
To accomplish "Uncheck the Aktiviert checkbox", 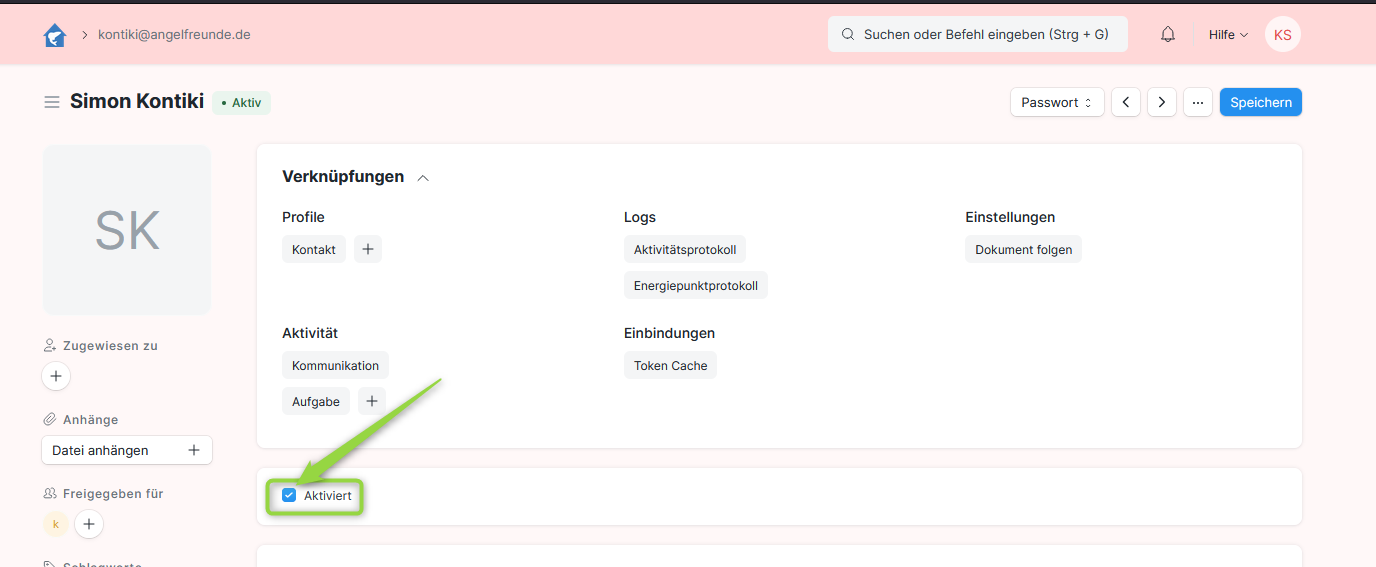I will coord(289,495).
